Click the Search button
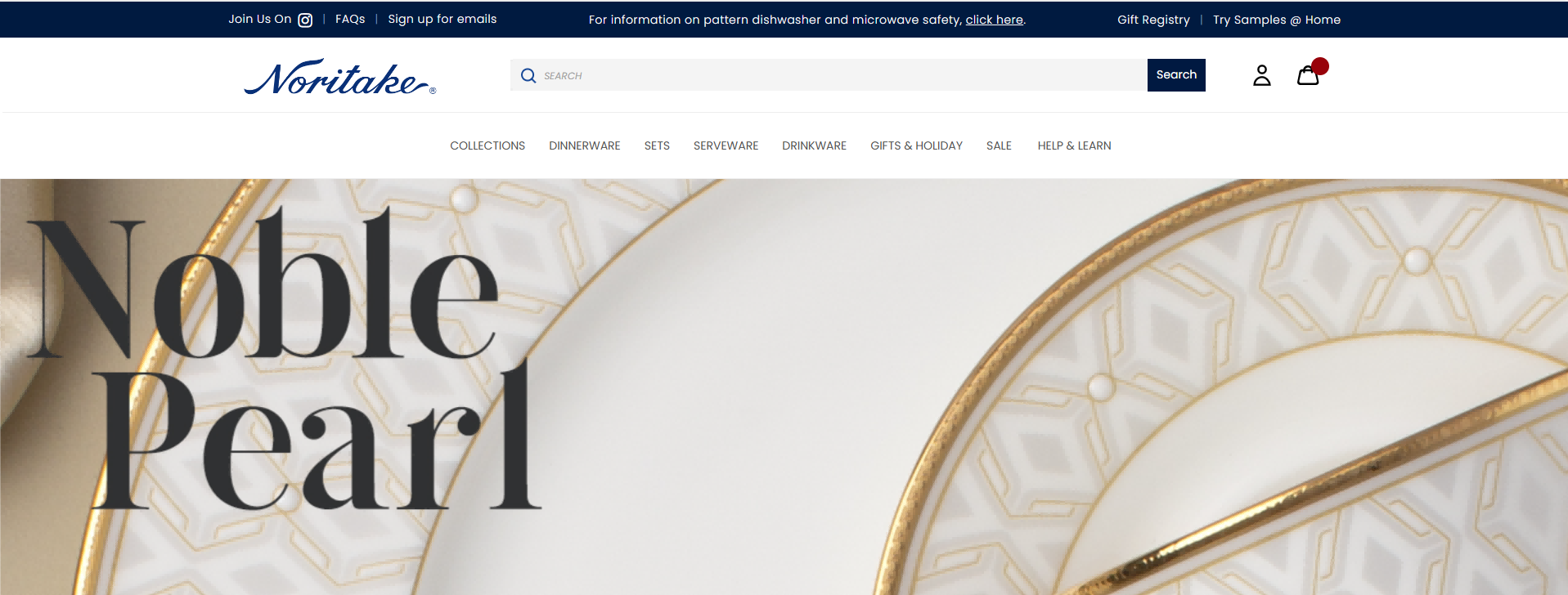Image resolution: width=1568 pixels, height=595 pixels. [x=1176, y=75]
